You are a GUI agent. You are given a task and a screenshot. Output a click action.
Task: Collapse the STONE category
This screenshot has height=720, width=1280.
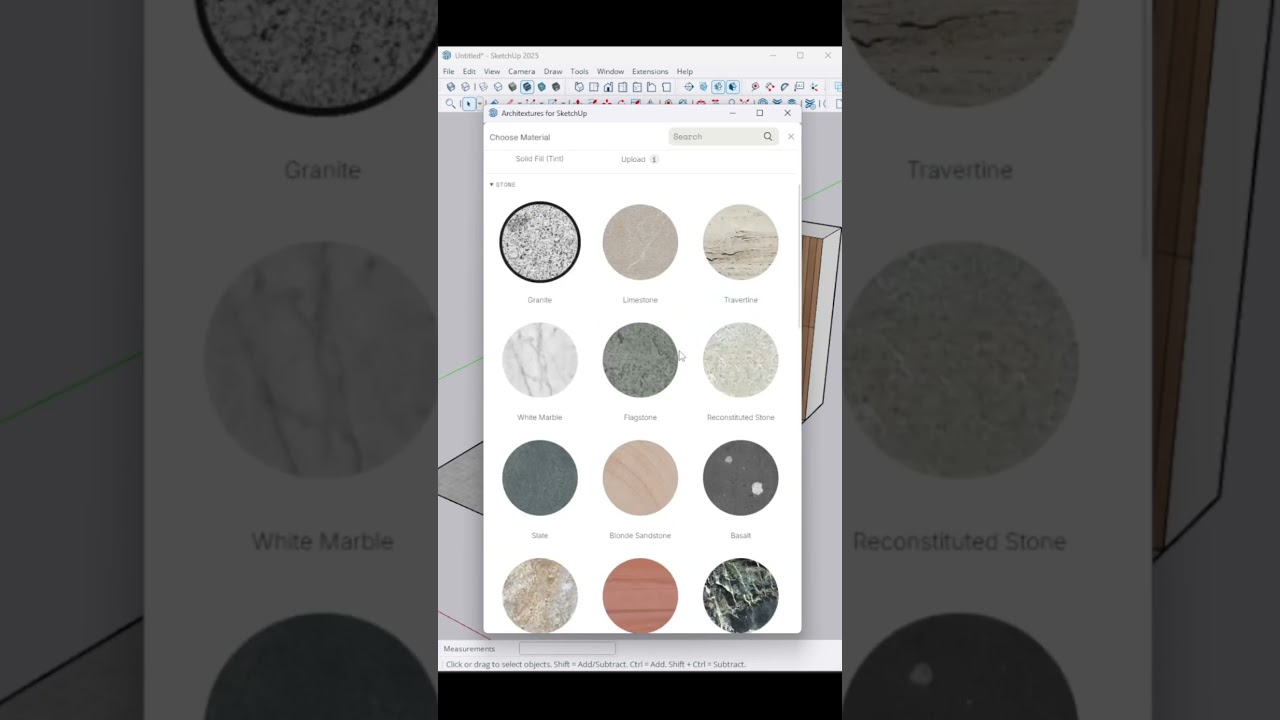(503, 184)
